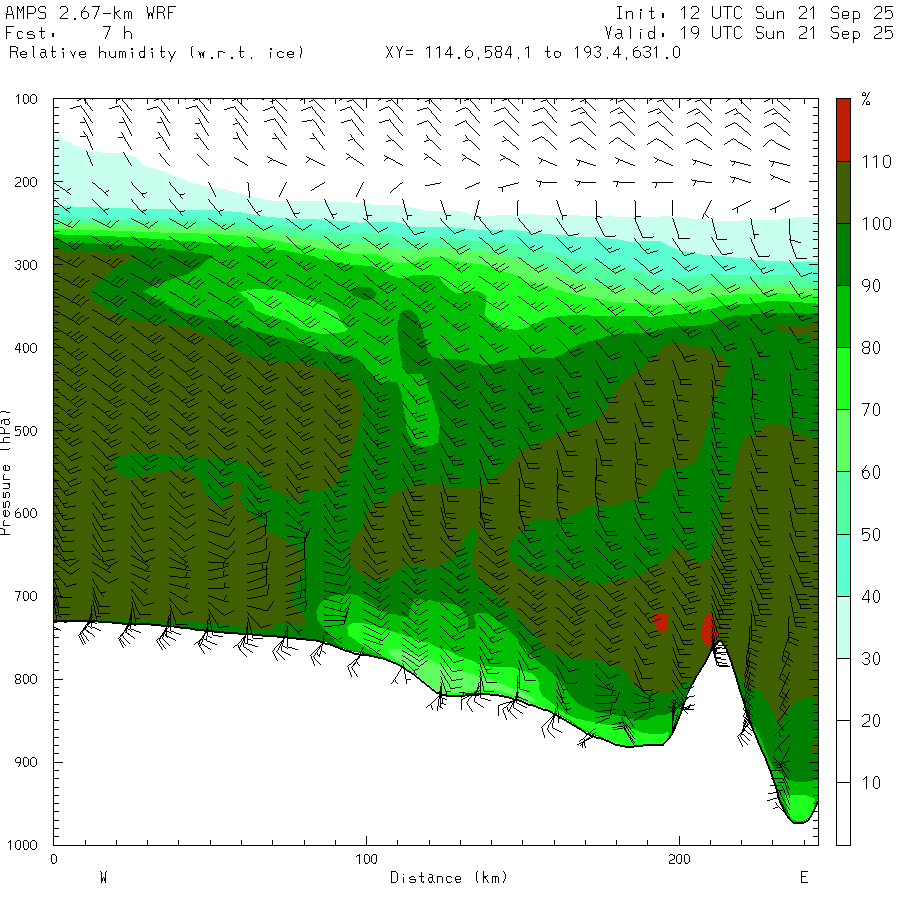Click the left red supersaturation patch near 200 km

coord(661,622)
